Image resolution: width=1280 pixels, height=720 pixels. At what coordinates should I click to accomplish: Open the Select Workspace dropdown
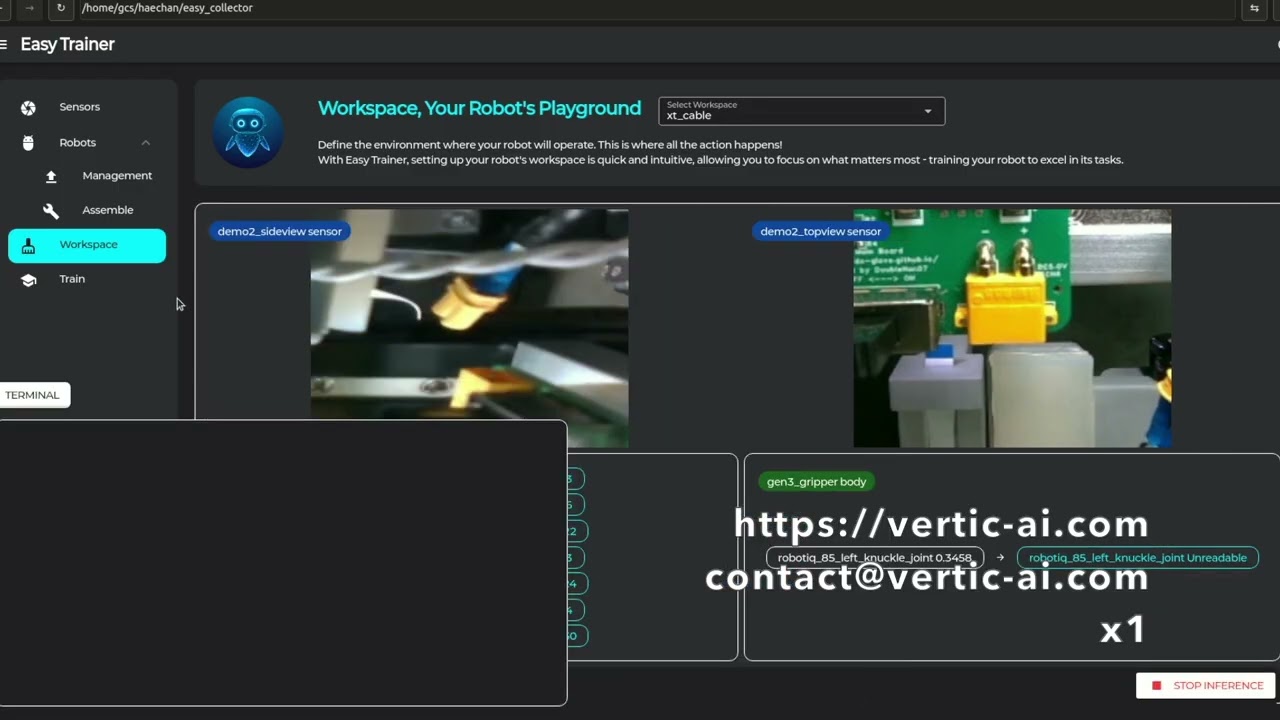(x=801, y=111)
